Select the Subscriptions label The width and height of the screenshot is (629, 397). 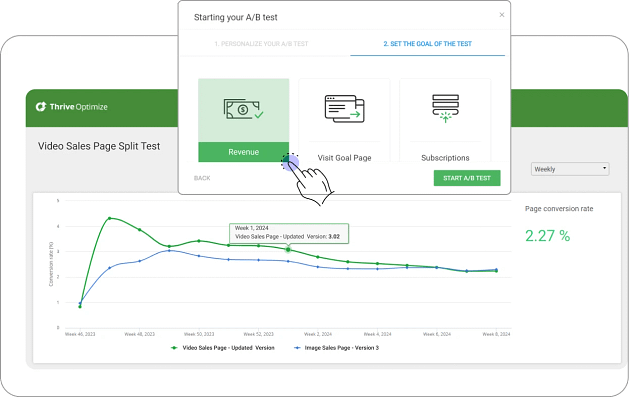[x=445, y=158]
